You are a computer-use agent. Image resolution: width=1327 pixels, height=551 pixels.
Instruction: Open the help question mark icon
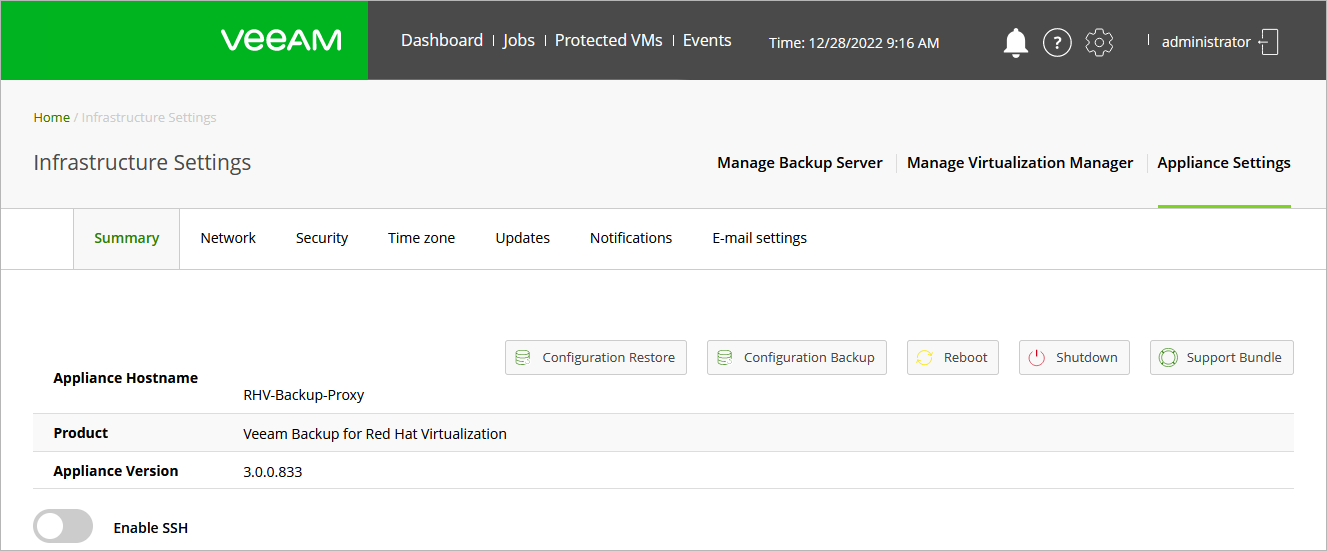tap(1057, 42)
